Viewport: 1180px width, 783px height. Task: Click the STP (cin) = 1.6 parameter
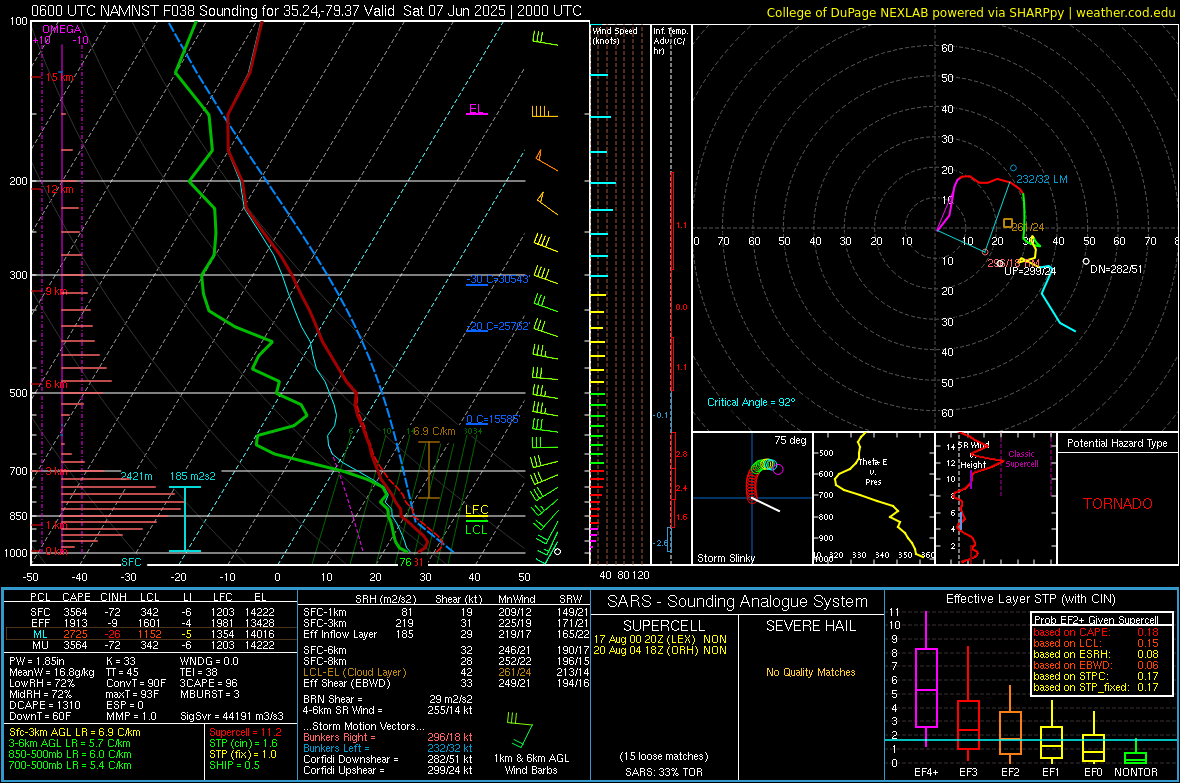tap(243, 743)
